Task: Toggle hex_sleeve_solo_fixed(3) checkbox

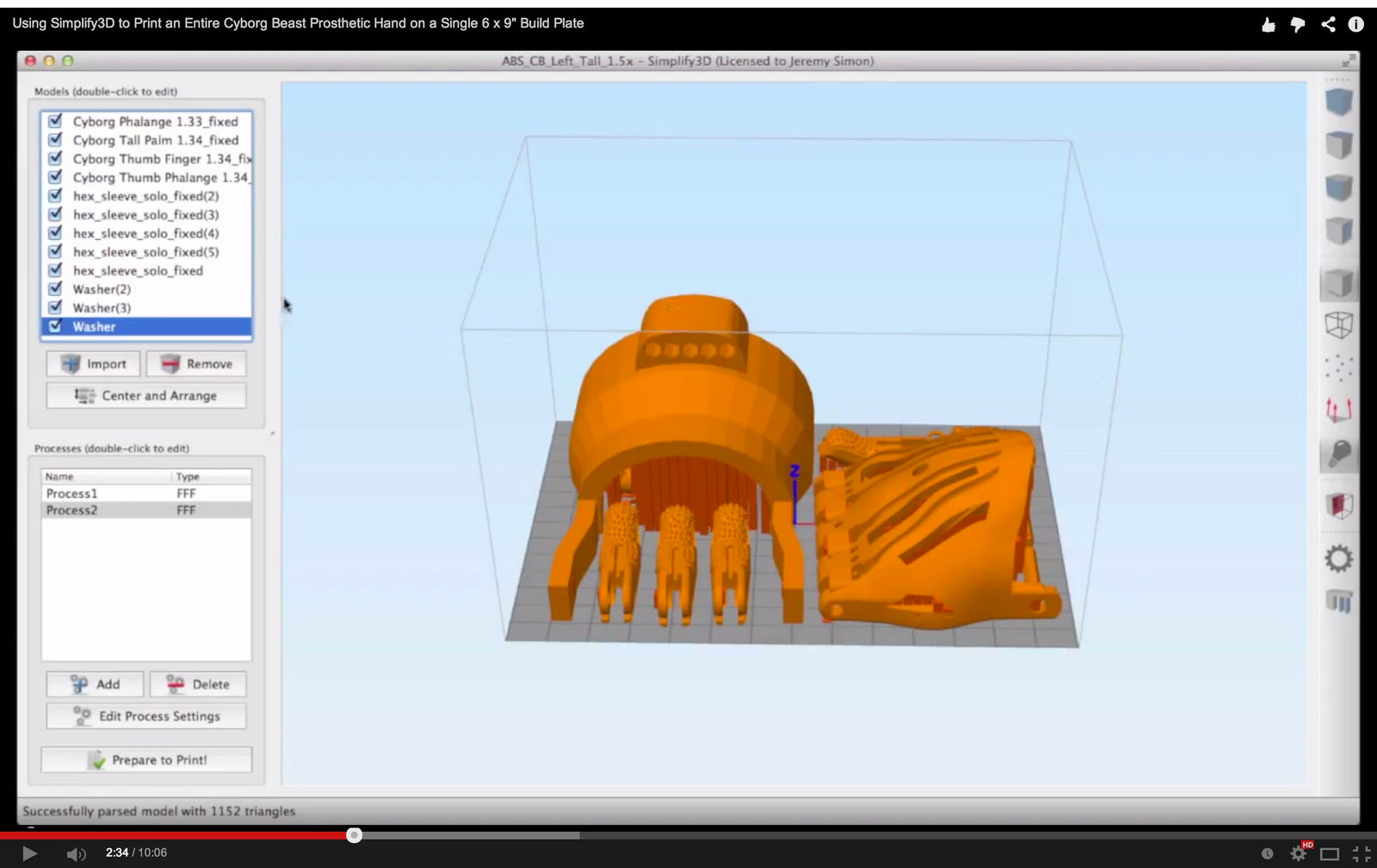Action: coord(56,214)
